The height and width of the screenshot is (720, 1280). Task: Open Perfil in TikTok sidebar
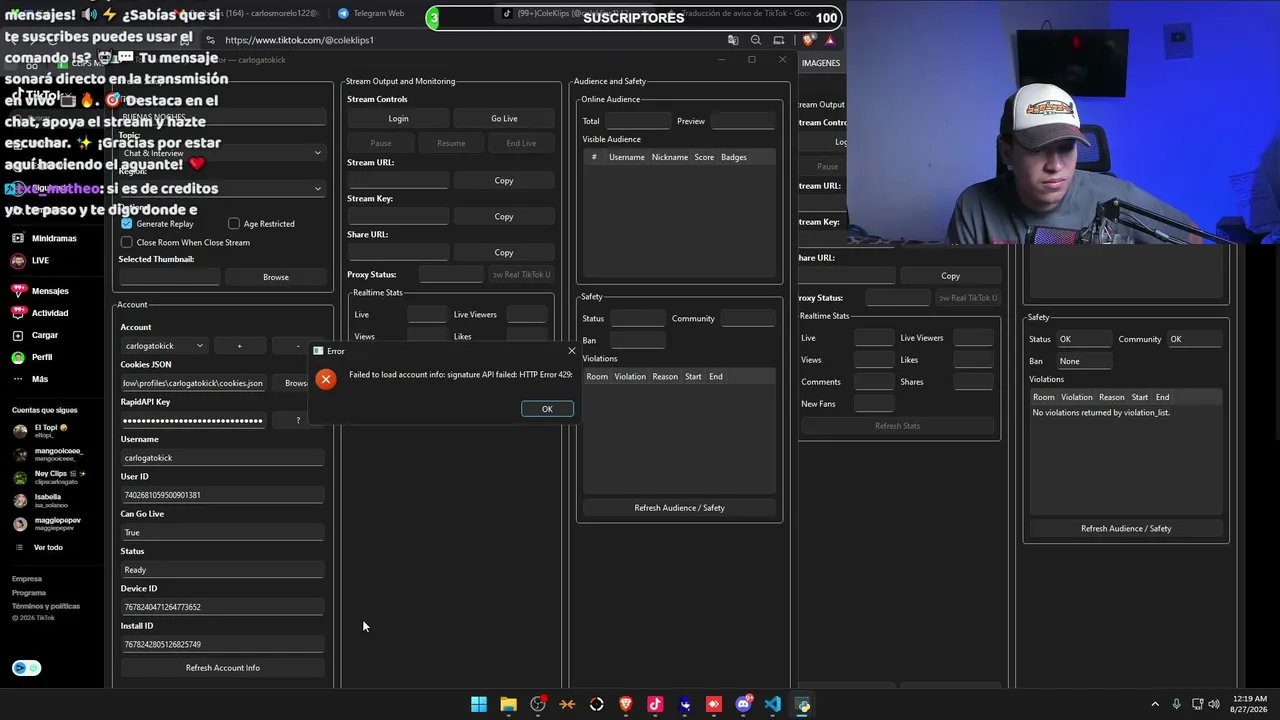(32, 357)
